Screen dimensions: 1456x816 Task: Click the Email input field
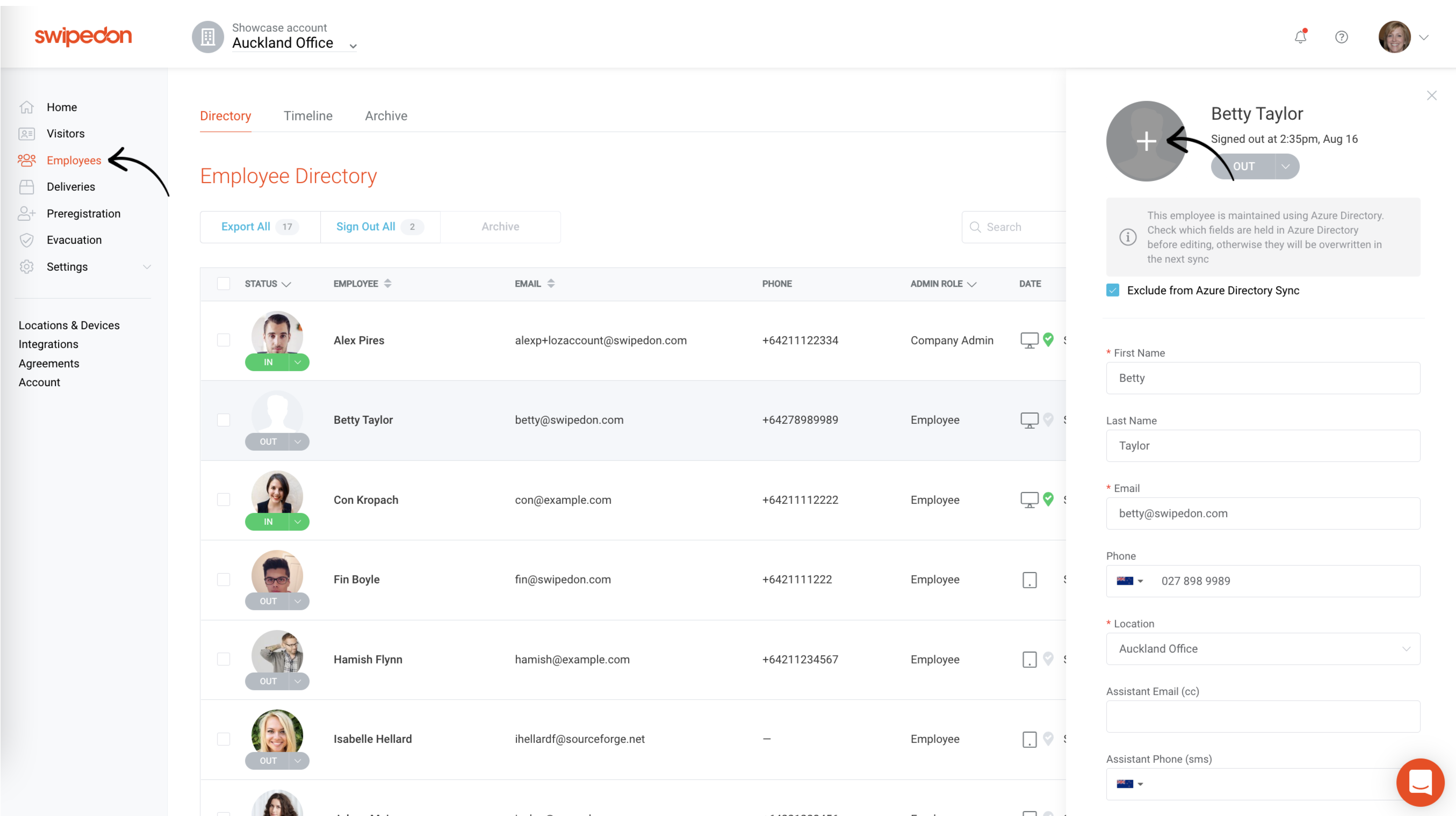pos(1262,513)
